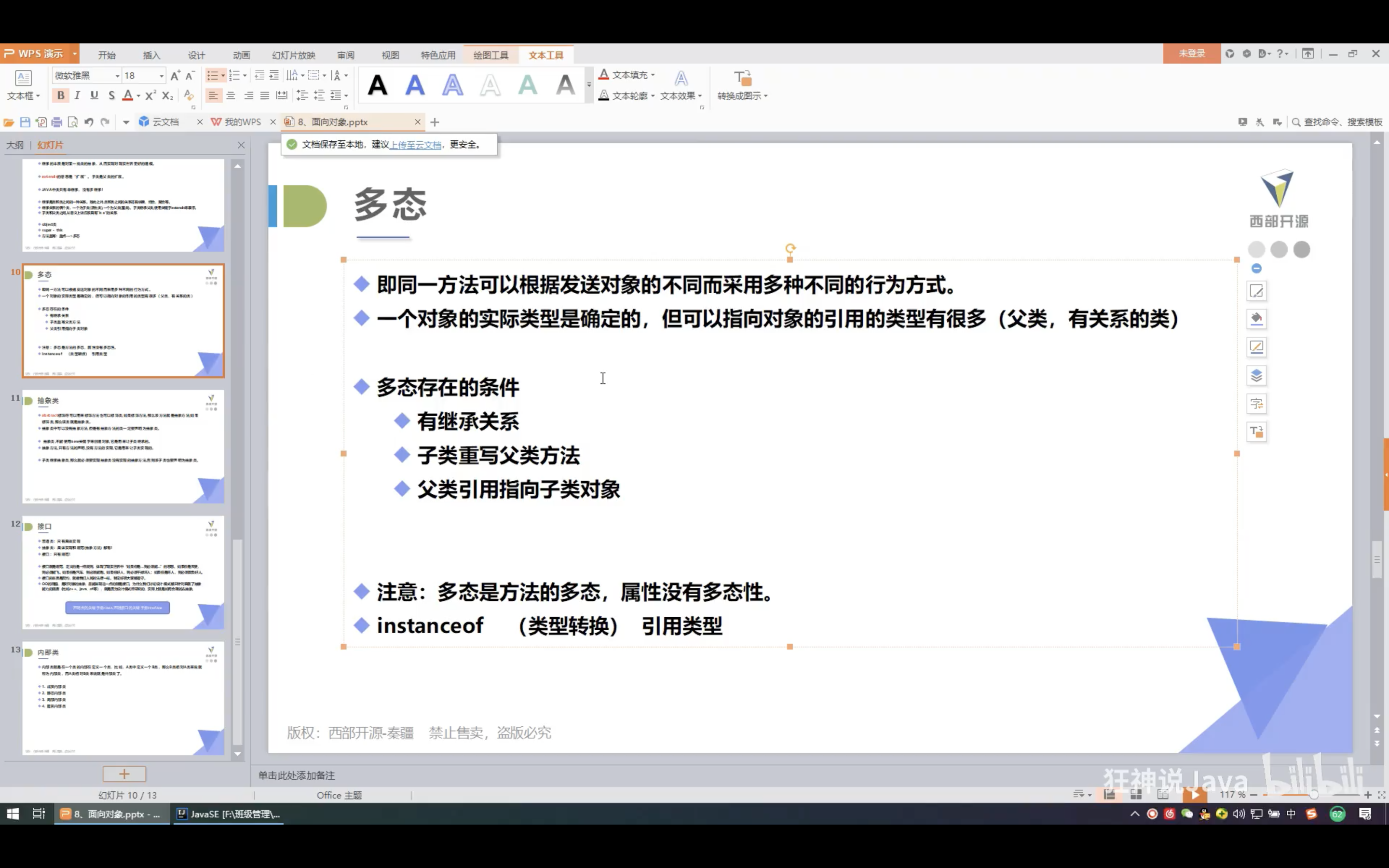Toggle bold formatting on text

[60, 95]
